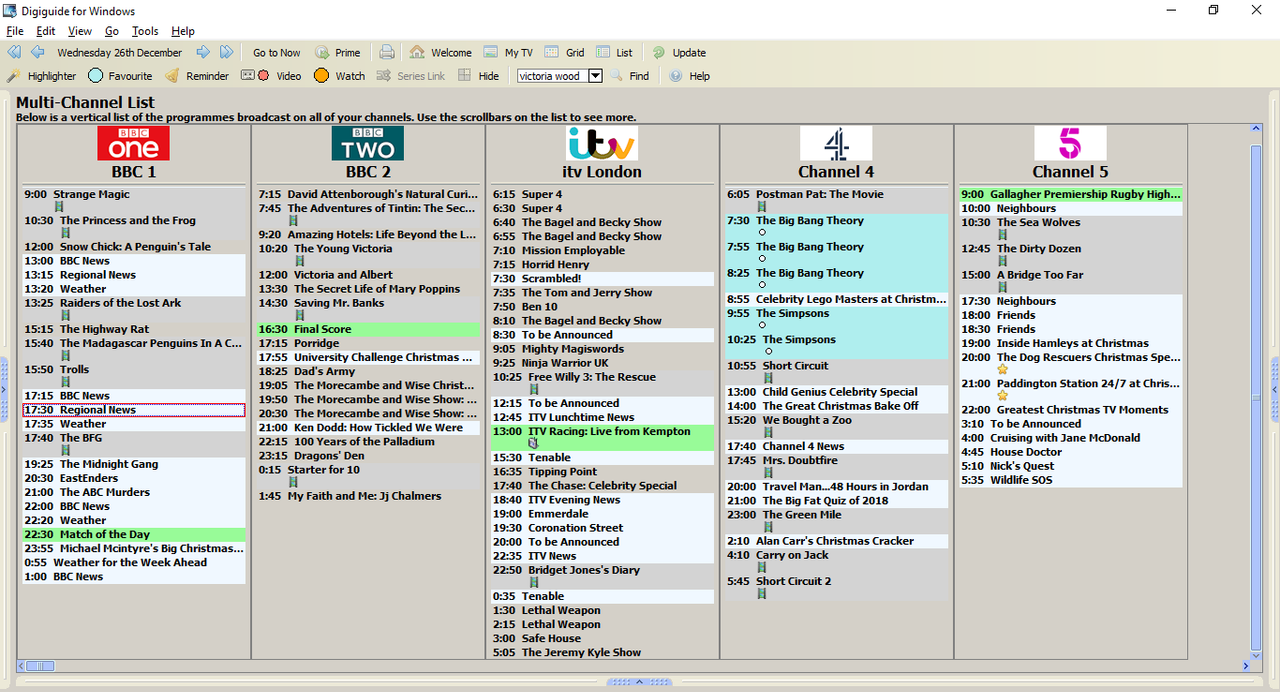Click Wednesday 26th December date label
This screenshot has height=692, width=1280.
[x=120, y=53]
